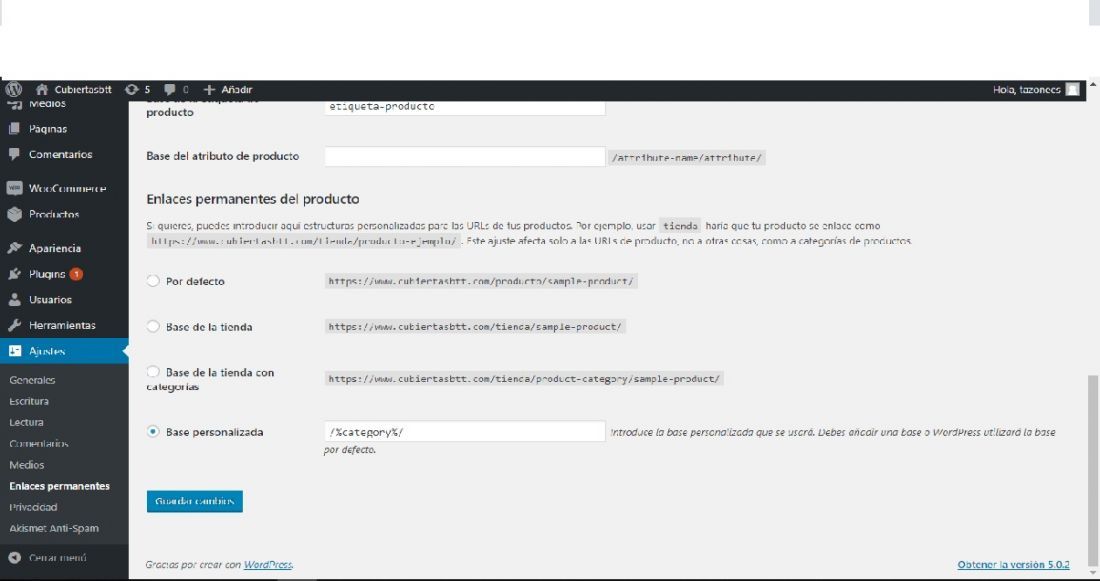The image size is (1100, 581).
Task: Select Base de la tienda con categorías radio
Action: pos(153,372)
